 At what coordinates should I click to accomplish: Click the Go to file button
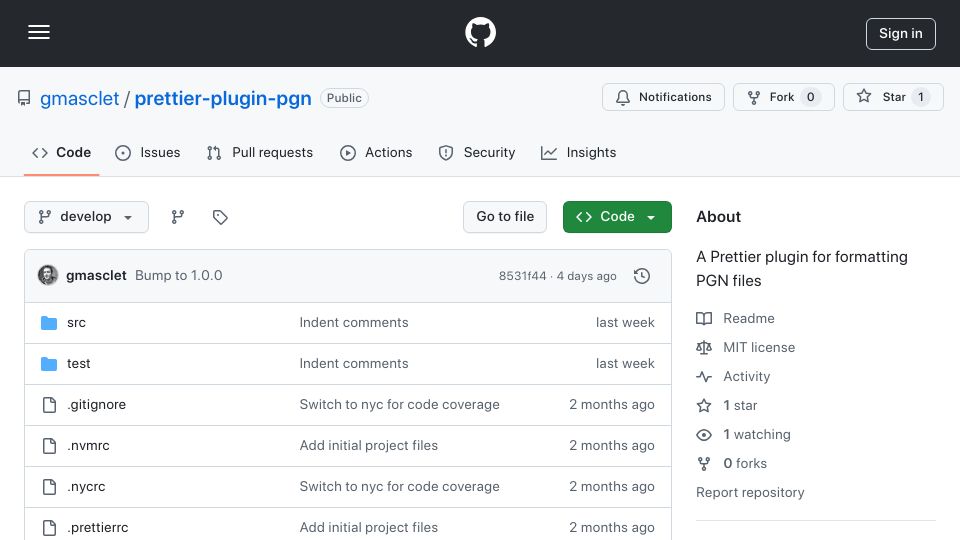(505, 217)
